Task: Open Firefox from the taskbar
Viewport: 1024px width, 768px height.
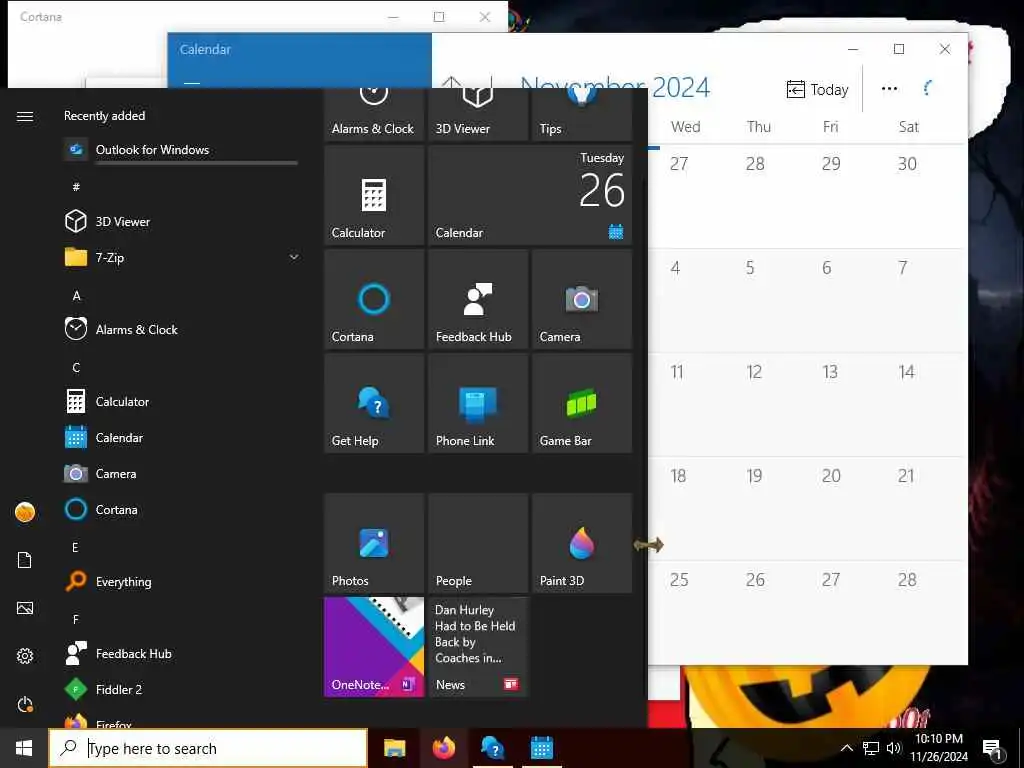Action: (x=443, y=748)
